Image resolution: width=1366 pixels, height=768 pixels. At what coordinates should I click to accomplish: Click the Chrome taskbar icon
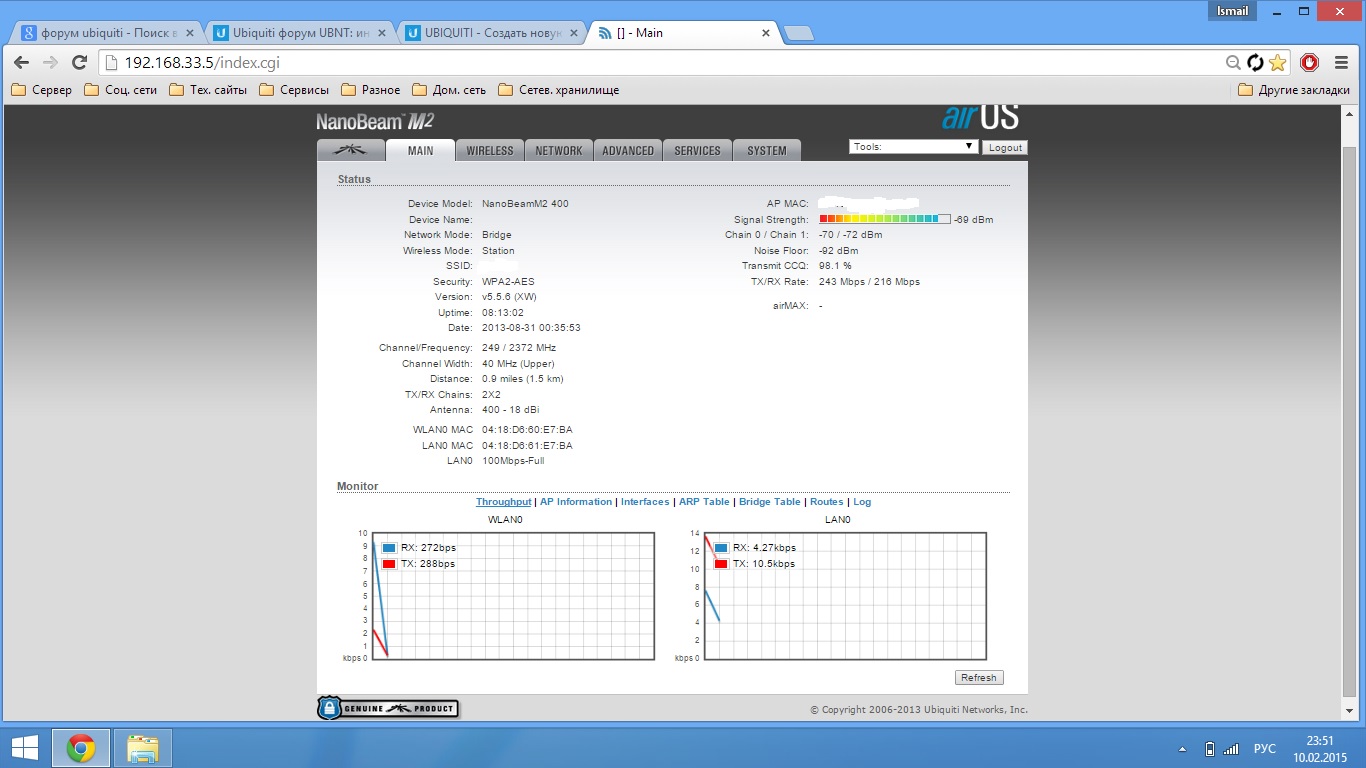point(80,748)
